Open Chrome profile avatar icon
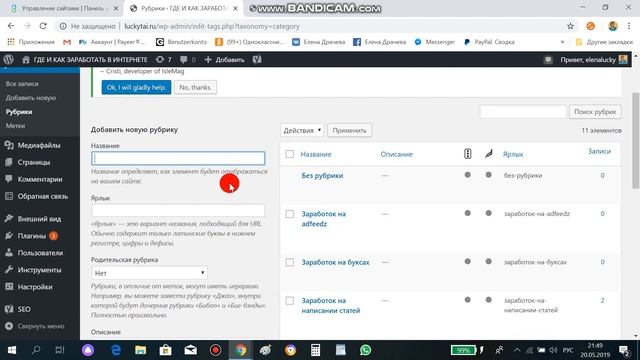The width and height of the screenshot is (640, 360). pyautogui.click(x=612, y=26)
